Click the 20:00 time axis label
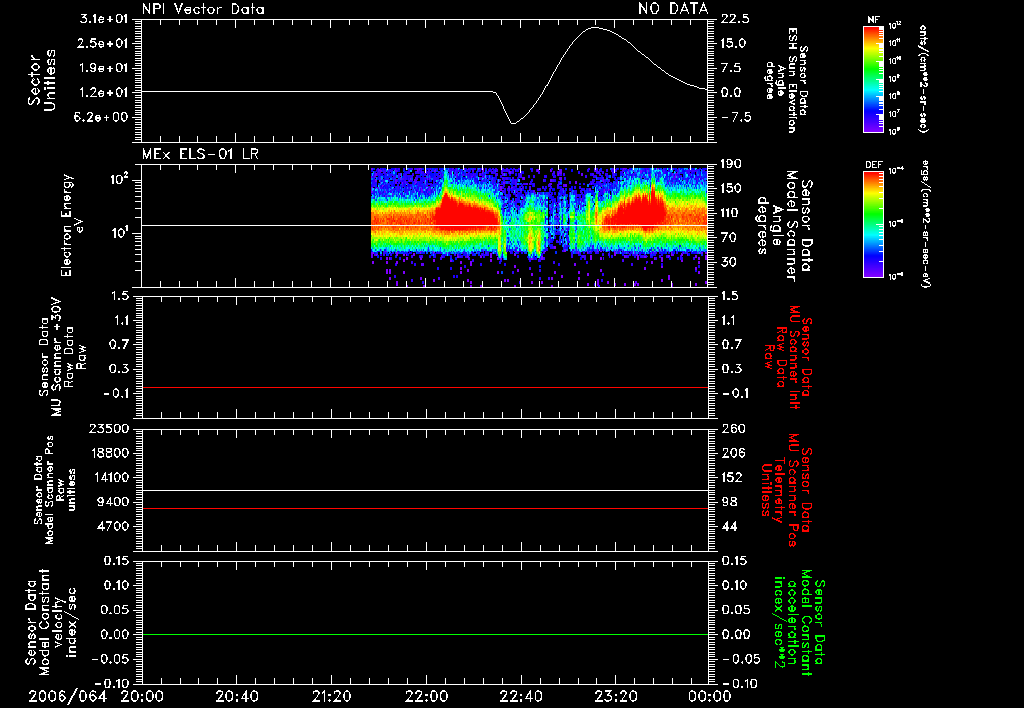 142,696
